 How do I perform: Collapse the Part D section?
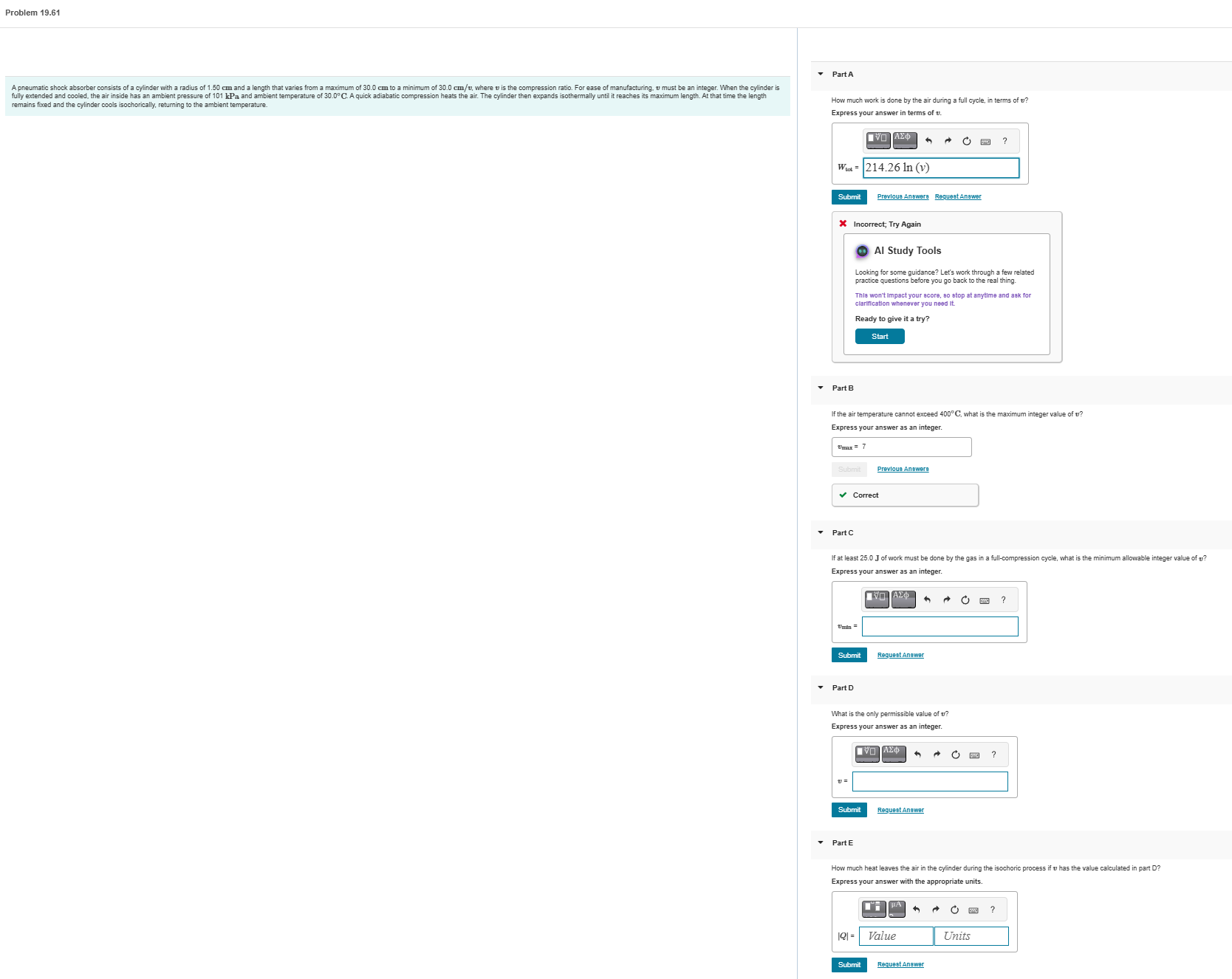coord(821,687)
